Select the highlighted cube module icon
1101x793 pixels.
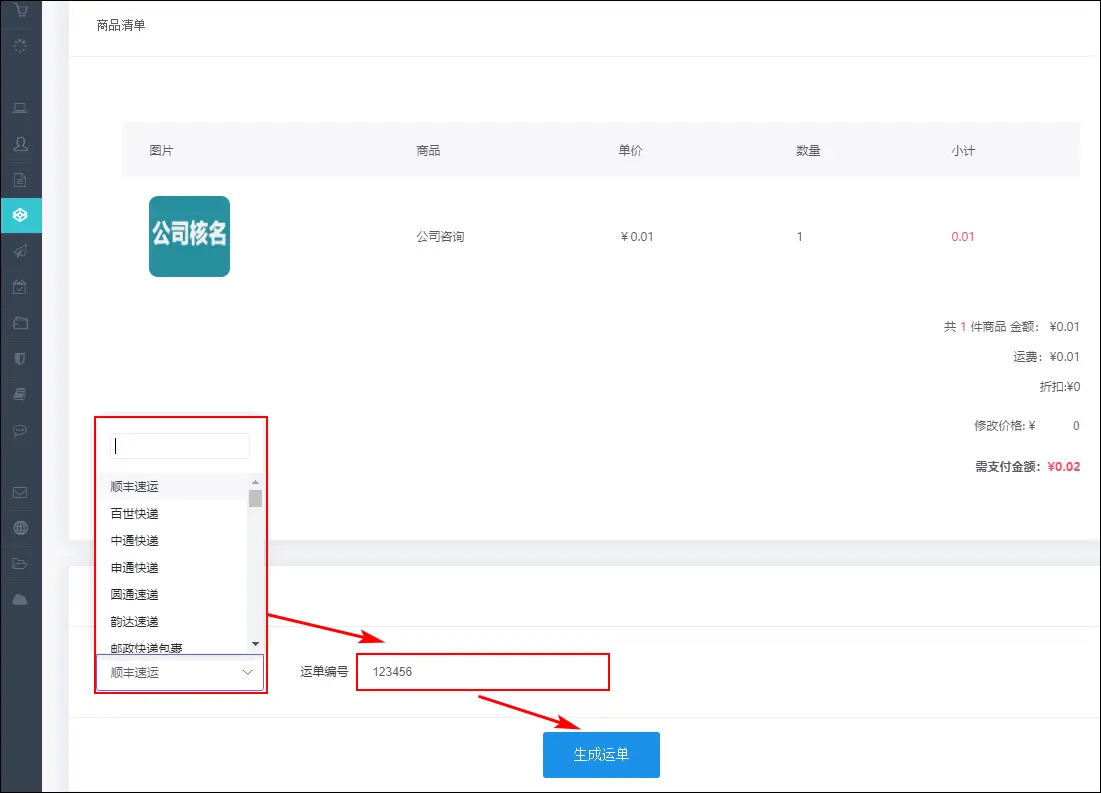(x=20, y=215)
